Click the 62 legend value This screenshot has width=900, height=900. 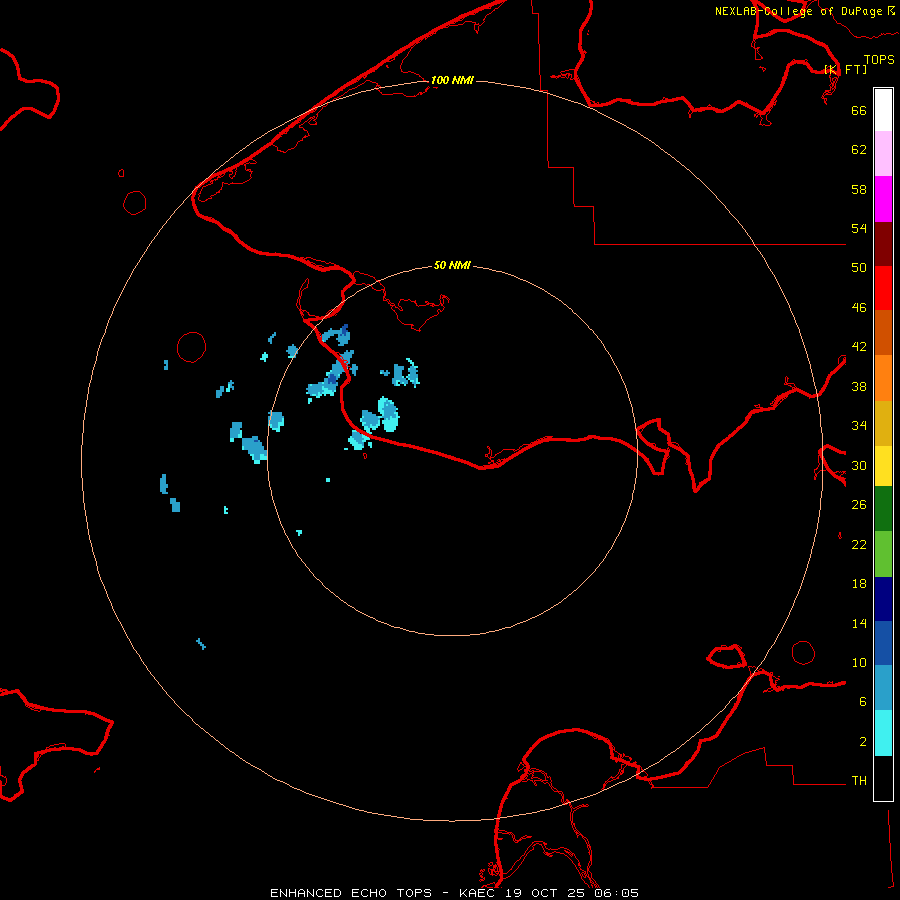(x=859, y=150)
